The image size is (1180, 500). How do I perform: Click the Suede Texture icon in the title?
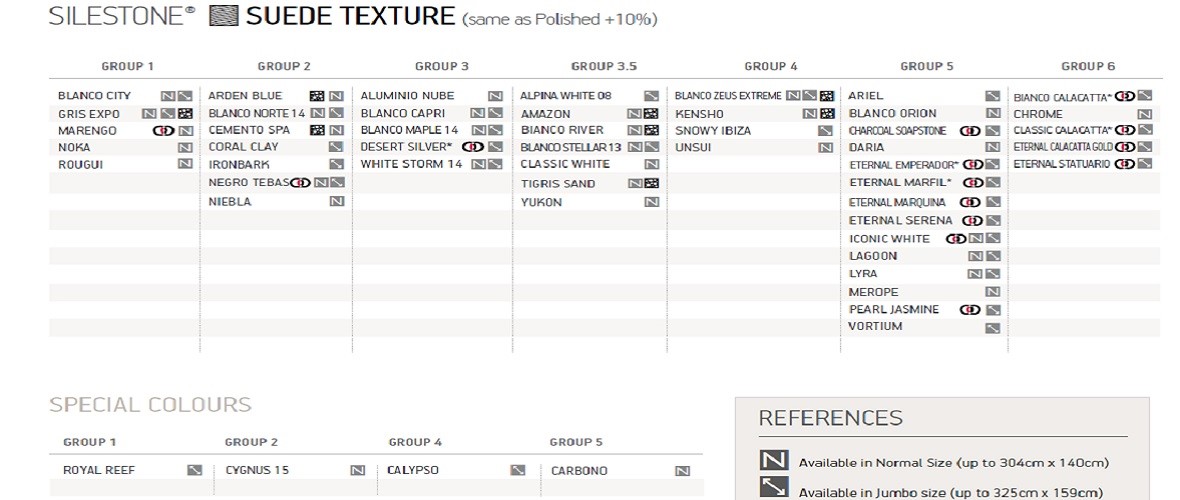click(x=224, y=16)
